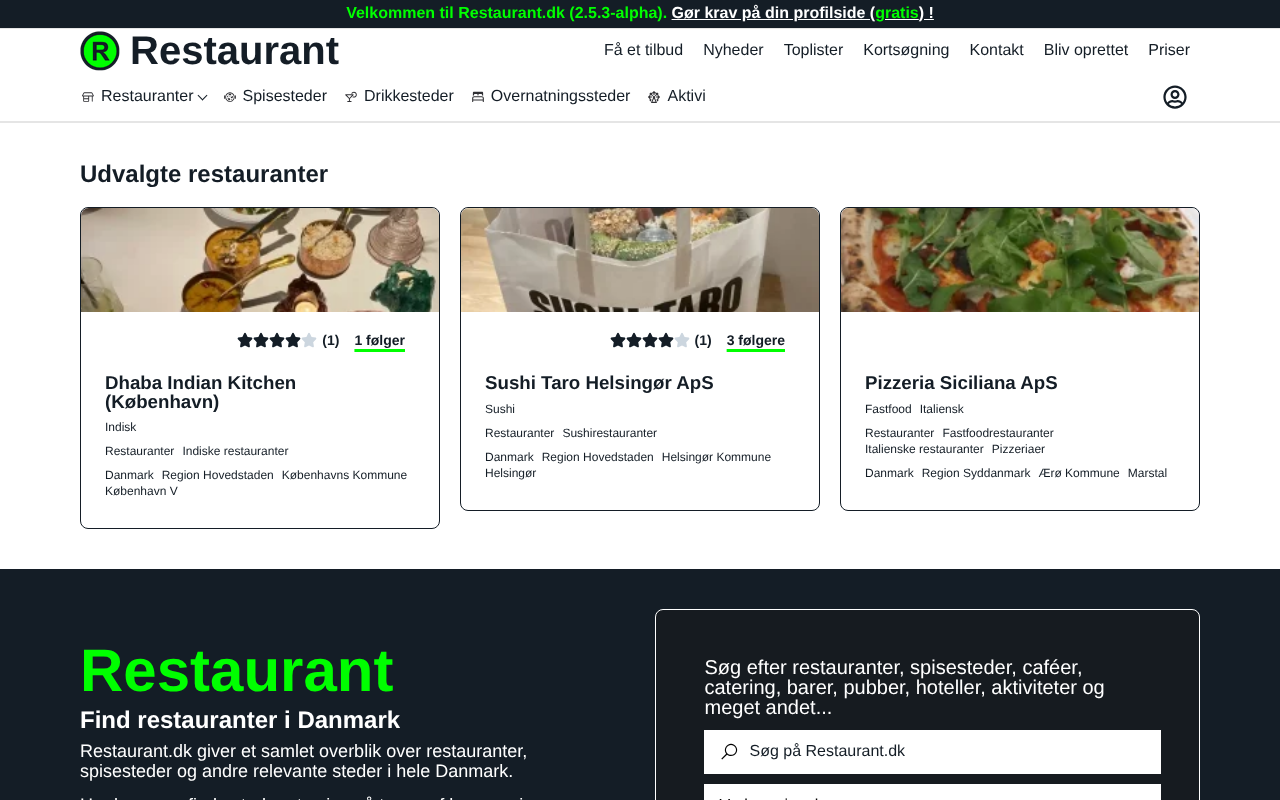Click the search magnifier icon
1280x800 pixels.
tap(729, 751)
